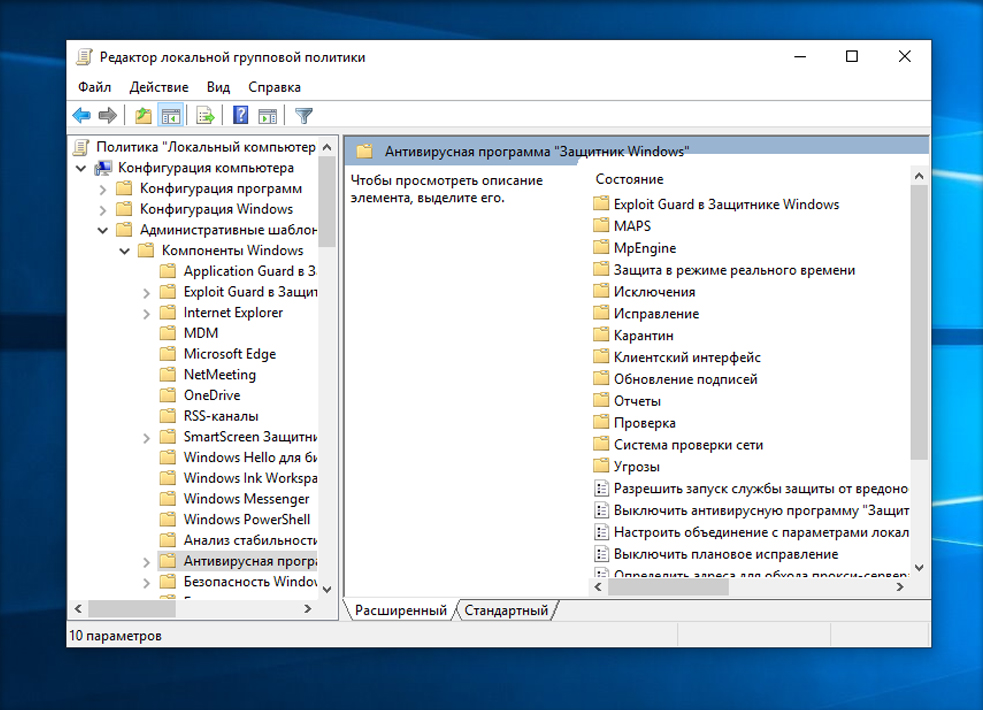
Task: Expand the Internet Explorer tree node
Action: pyautogui.click(x=147, y=313)
